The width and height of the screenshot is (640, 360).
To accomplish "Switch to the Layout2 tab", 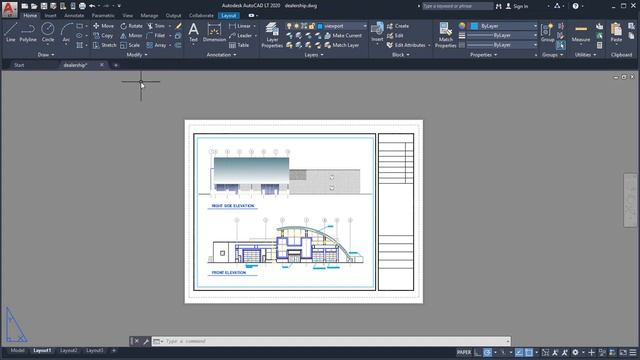I will (x=68, y=351).
